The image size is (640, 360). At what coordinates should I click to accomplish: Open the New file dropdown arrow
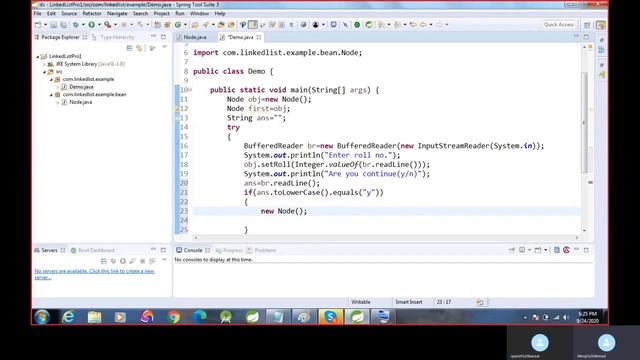coord(45,25)
